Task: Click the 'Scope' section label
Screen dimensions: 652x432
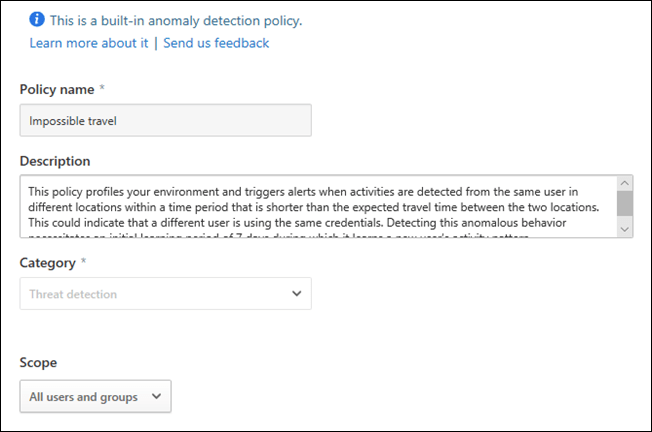Action: pyautogui.click(x=38, y=363)
